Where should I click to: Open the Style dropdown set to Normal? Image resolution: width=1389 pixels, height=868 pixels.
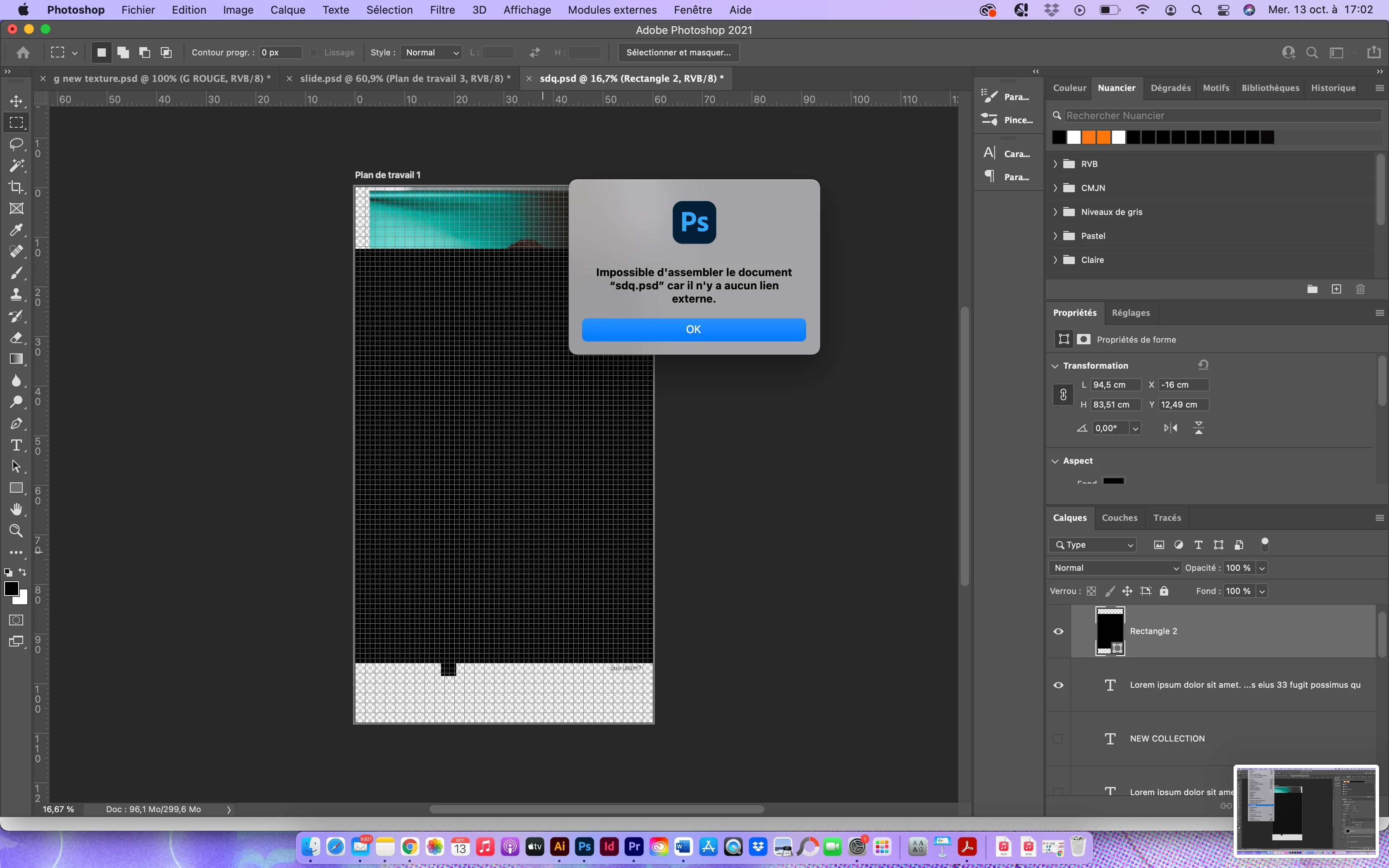(x=431, y=53)
